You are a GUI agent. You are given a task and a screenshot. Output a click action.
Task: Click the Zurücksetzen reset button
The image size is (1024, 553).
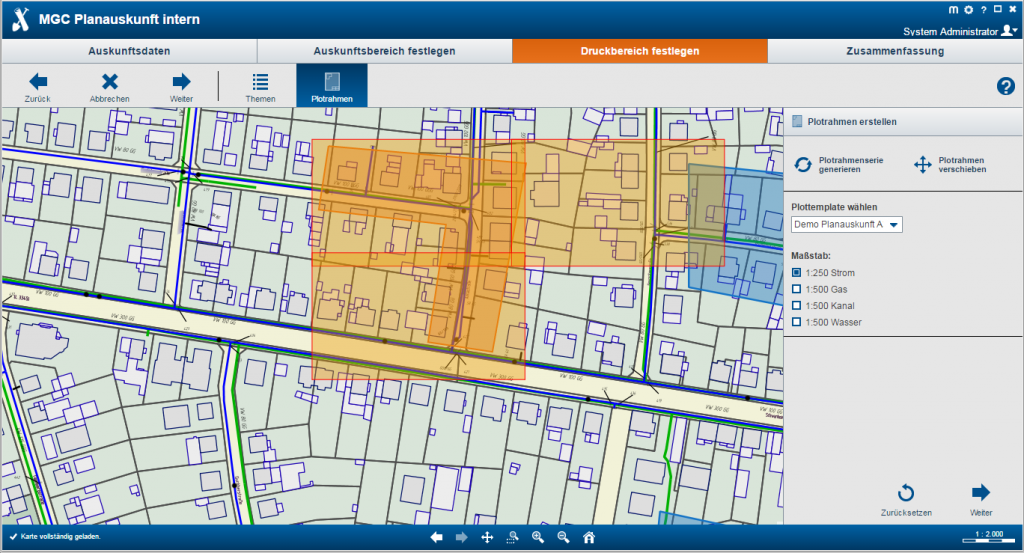[906, 497]
